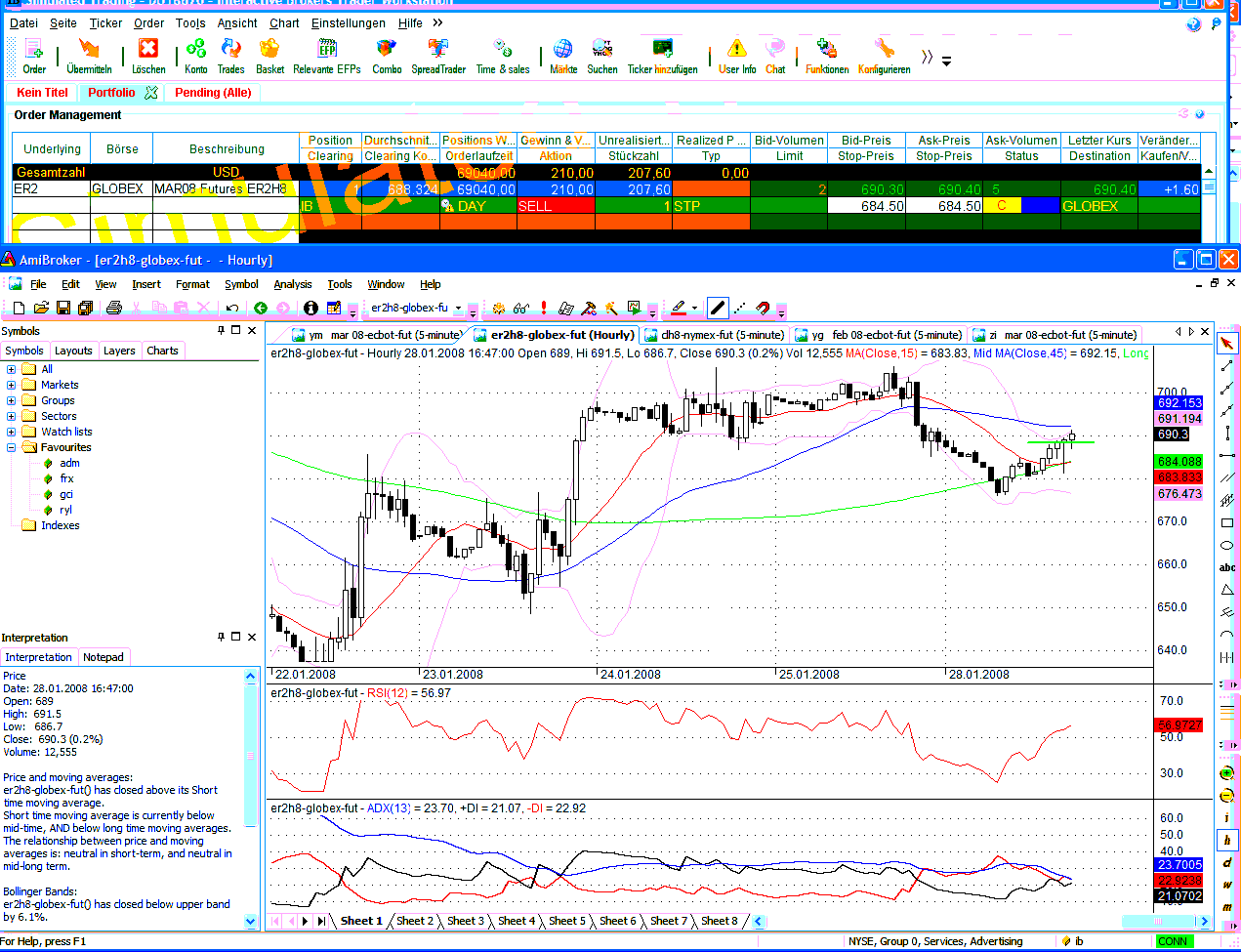Screen dimensions: 1241x952
Task: Select the arrow pointer drawing tool
Action: 1227,343
